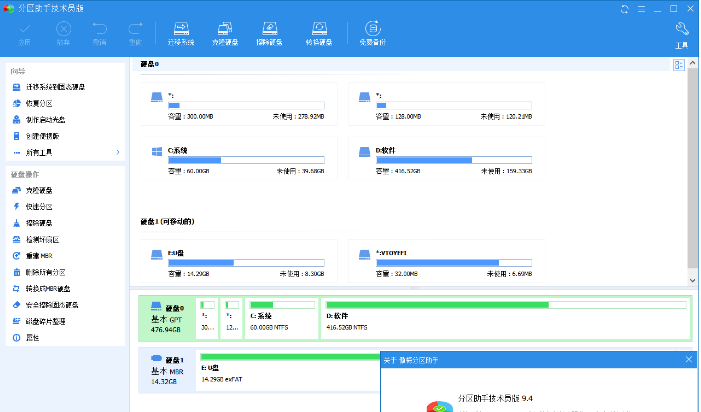
Task: Select the 12... MB partition in the disk map
Action: [232, 318]
